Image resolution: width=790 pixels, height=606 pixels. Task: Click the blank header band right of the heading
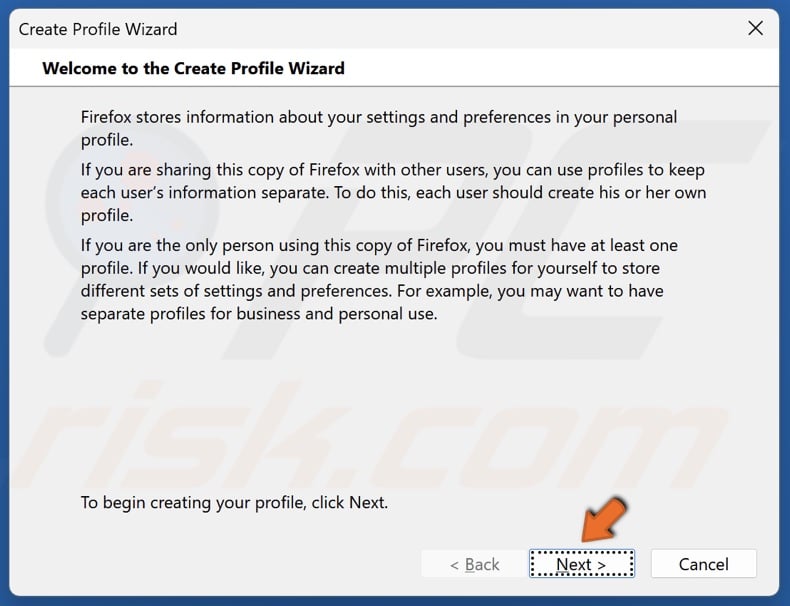(x=560, y=69)
